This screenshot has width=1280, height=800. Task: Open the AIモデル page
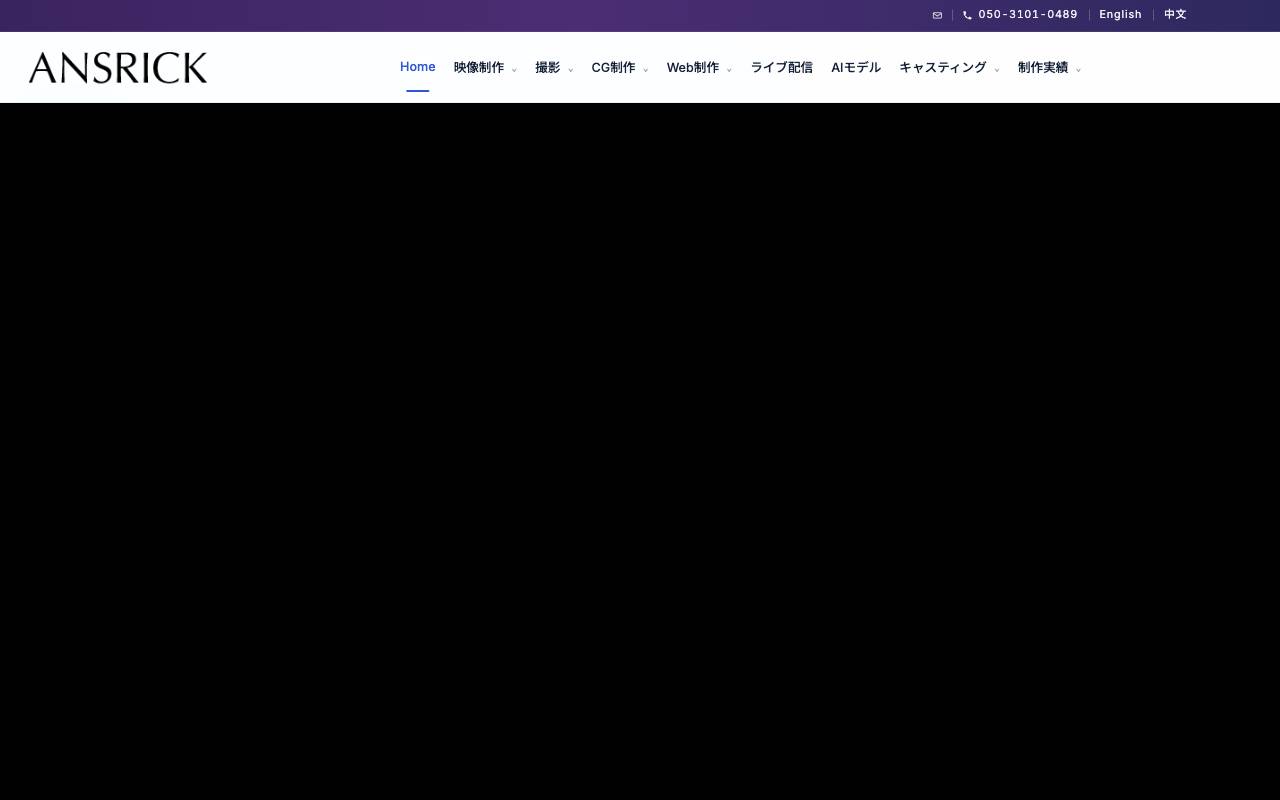(x=856, y=68)
